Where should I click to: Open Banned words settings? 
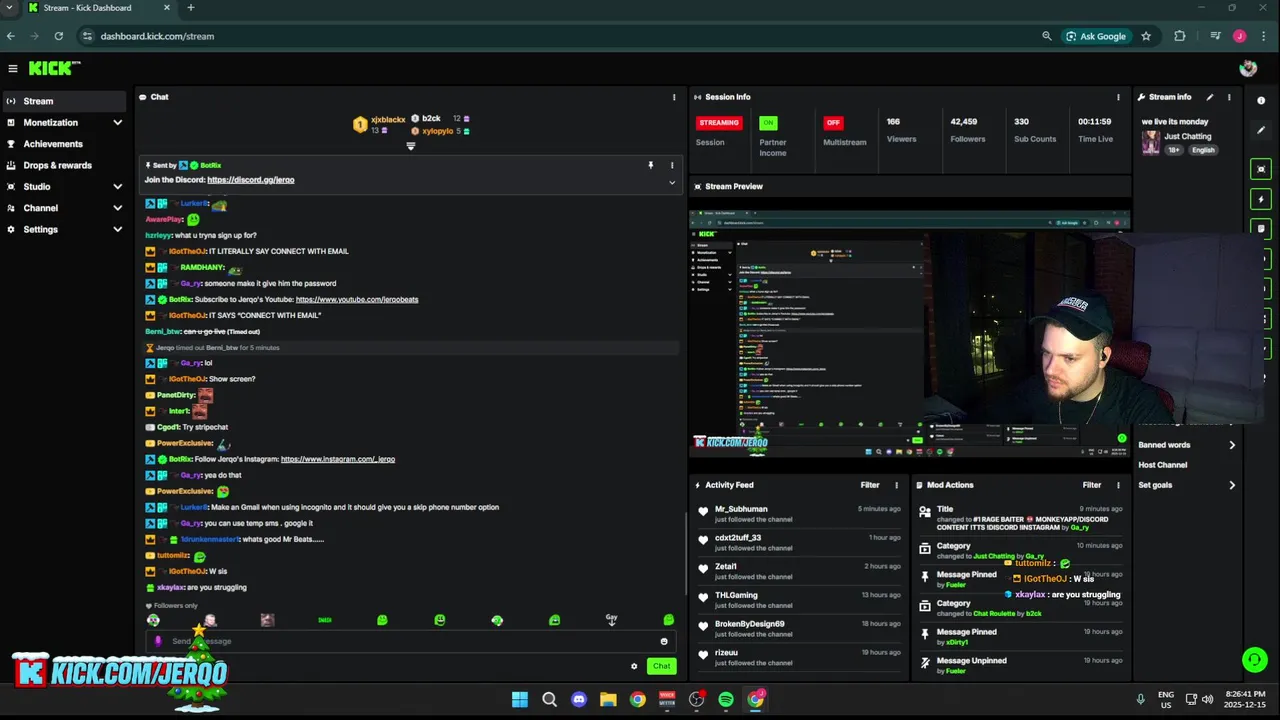[1187, 445]
